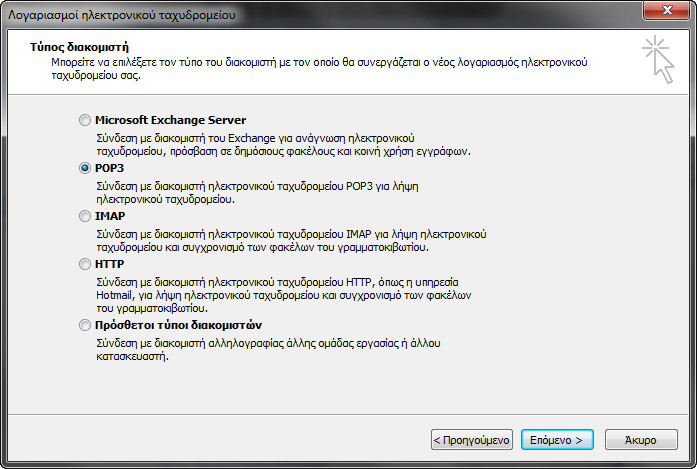Click the IMAP description about συγχρονισμό φακέλων

point(291,241)
